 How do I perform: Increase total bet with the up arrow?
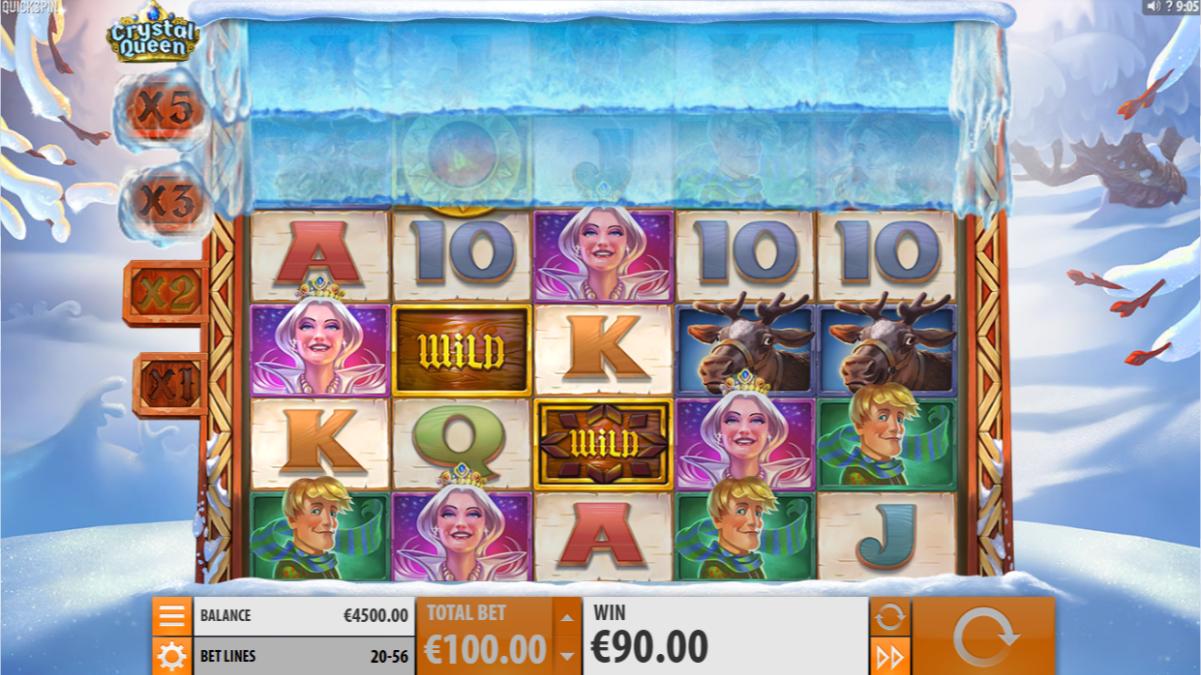click(x=566, y=617)
